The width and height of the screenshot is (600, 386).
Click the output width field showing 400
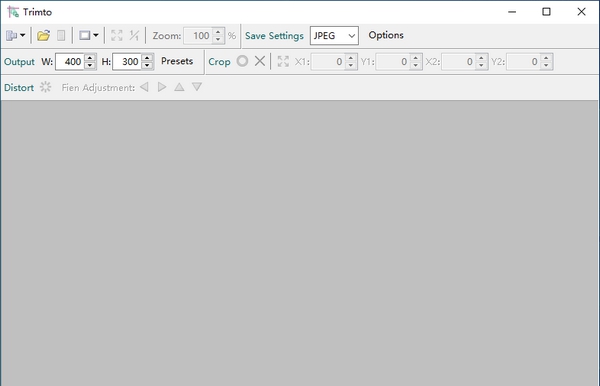click(69, 62)
